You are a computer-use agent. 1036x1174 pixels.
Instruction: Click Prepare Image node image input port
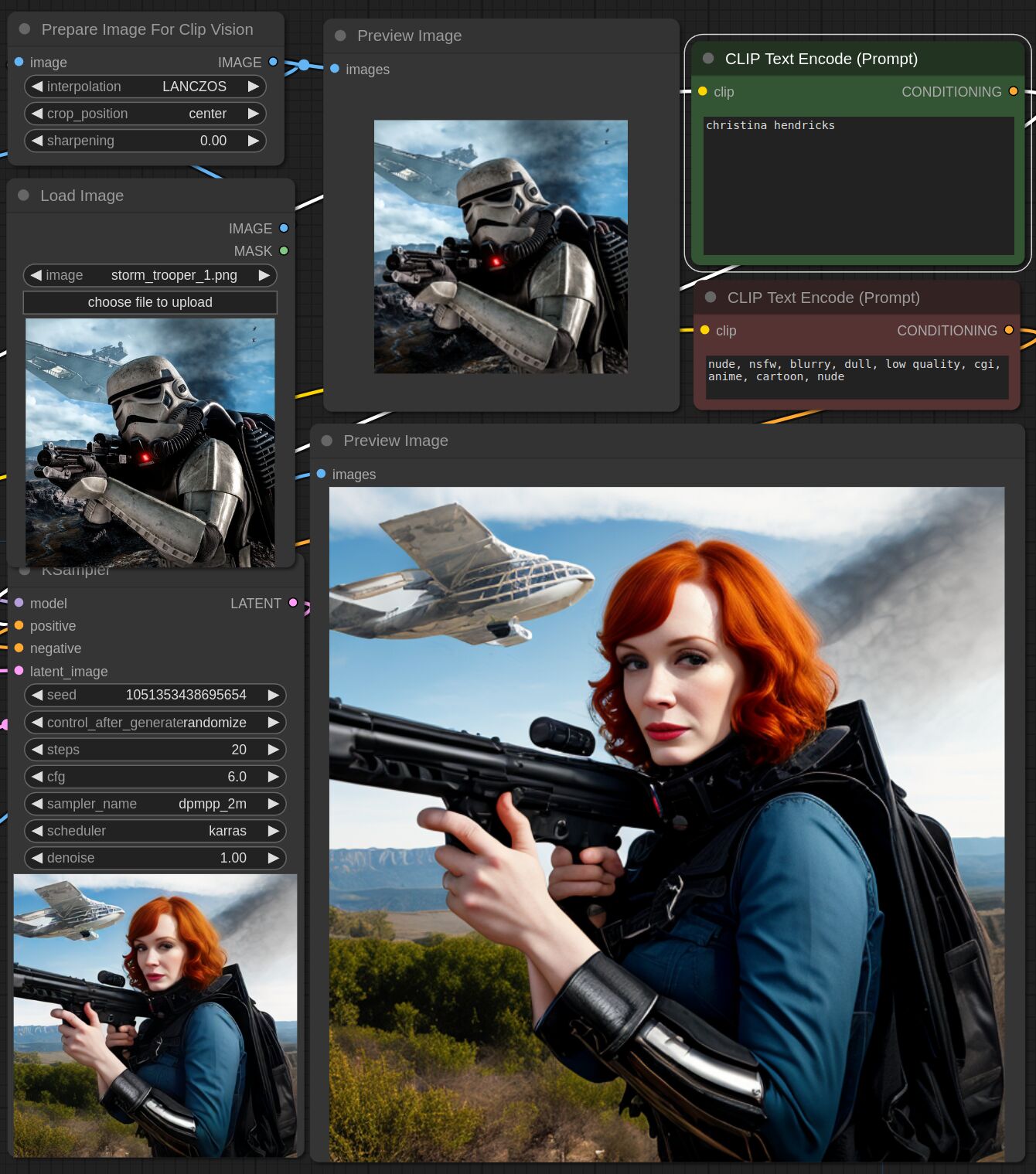[19, 62]
